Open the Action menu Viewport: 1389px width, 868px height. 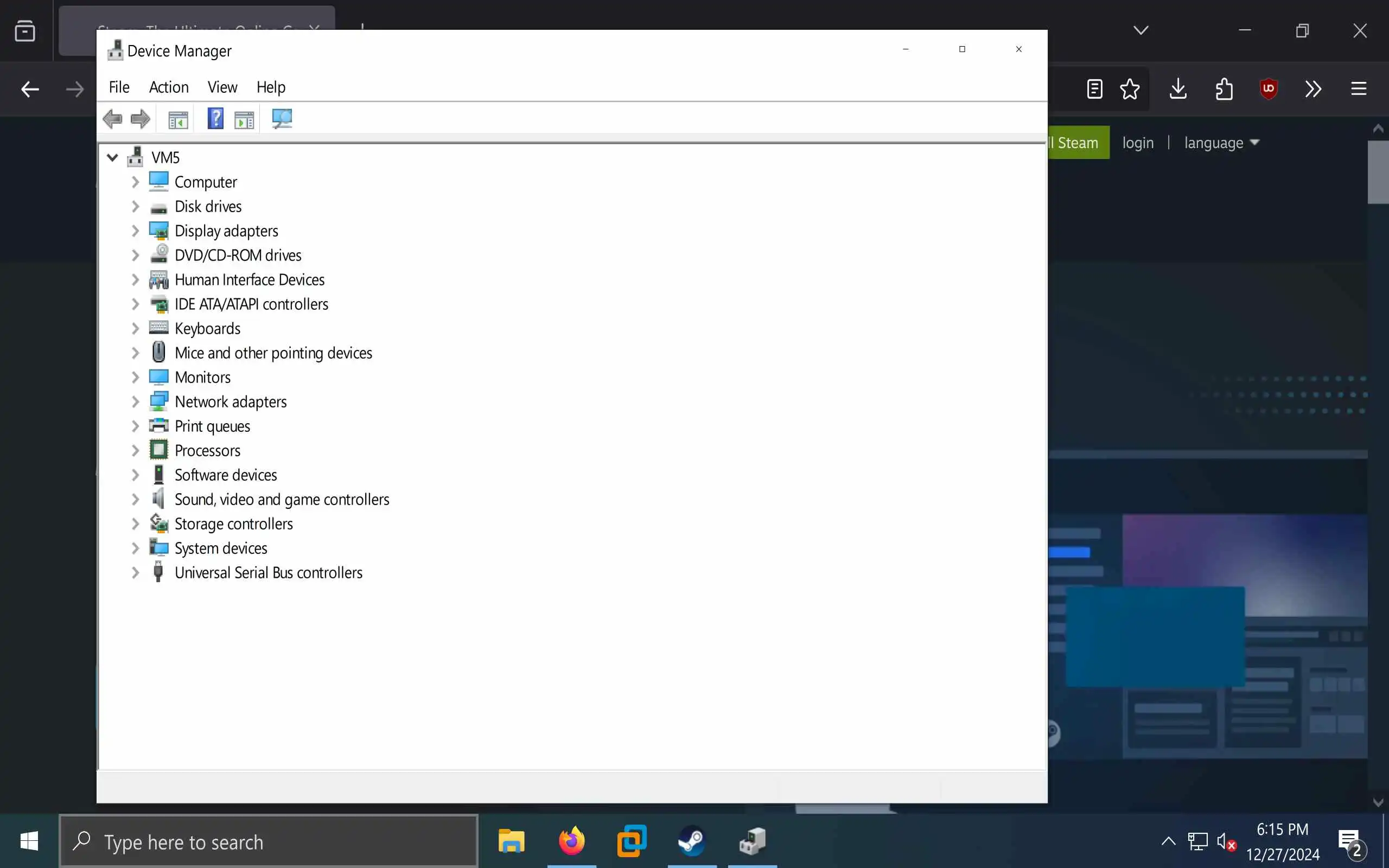[168, 87]
